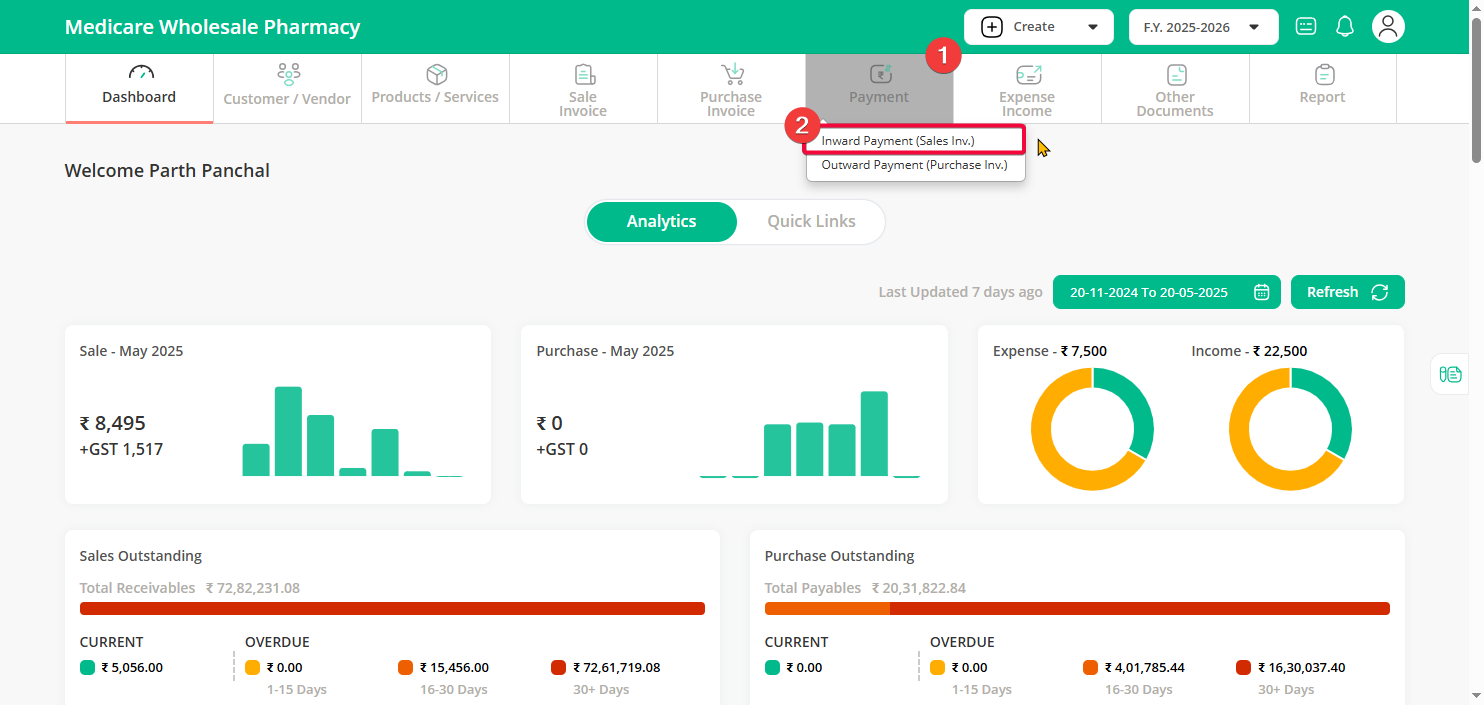The image size is (1484, 705).
Task: Open the notifications bell icon
Action: pos(1345,27)
